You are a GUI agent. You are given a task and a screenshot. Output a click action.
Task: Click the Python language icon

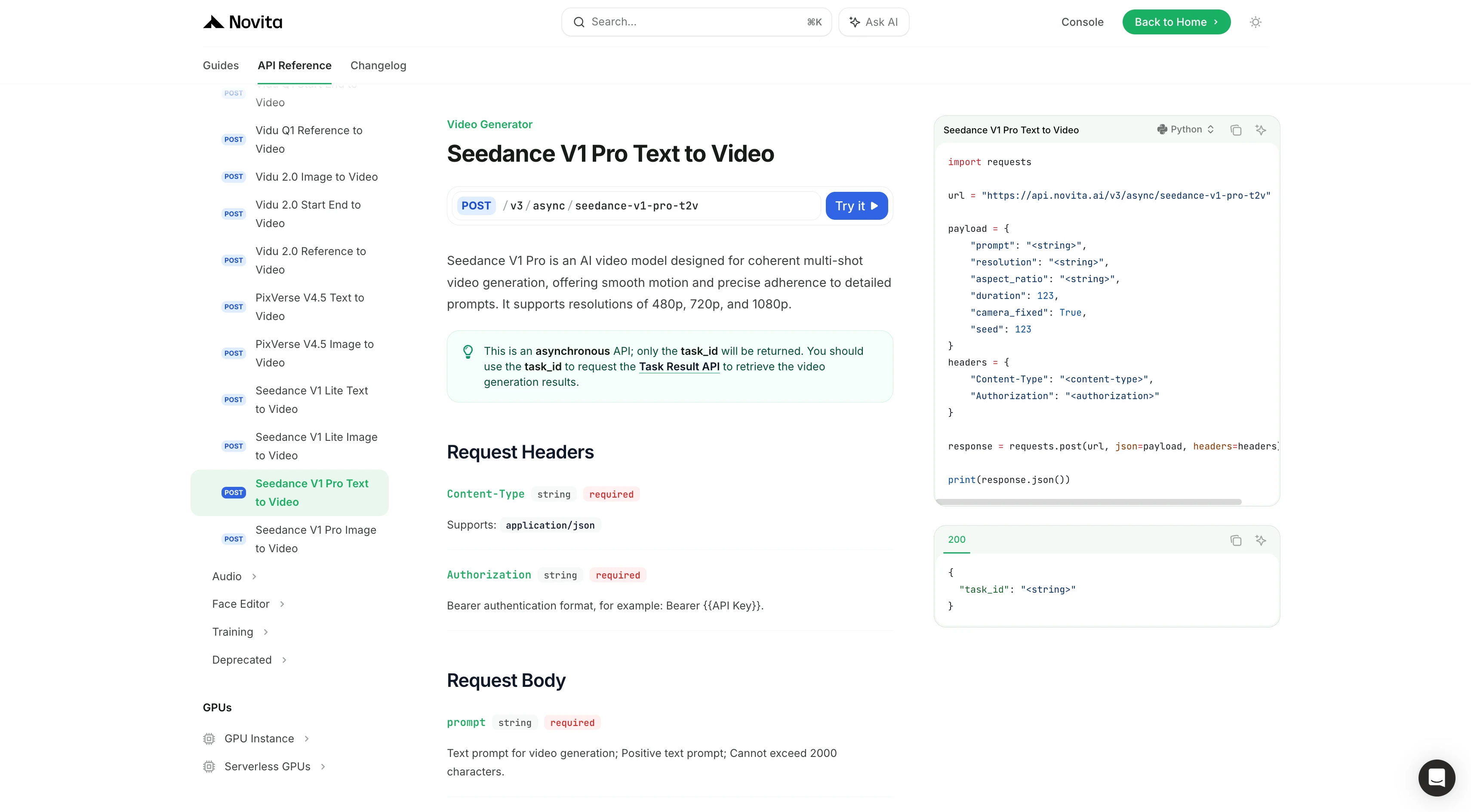point(1162,129)
